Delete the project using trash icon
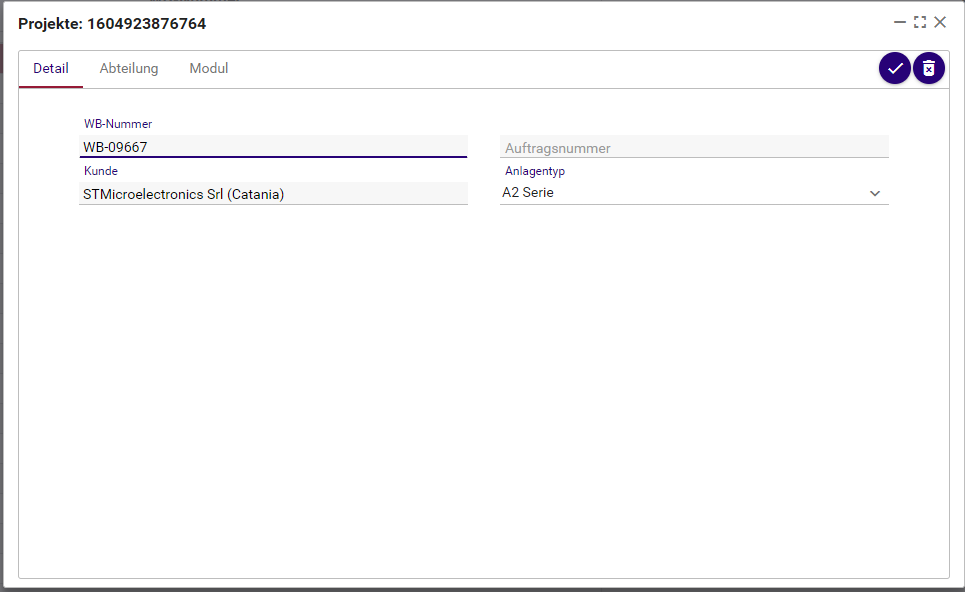This screenshot has height=592, width=965. pos(929,68)
